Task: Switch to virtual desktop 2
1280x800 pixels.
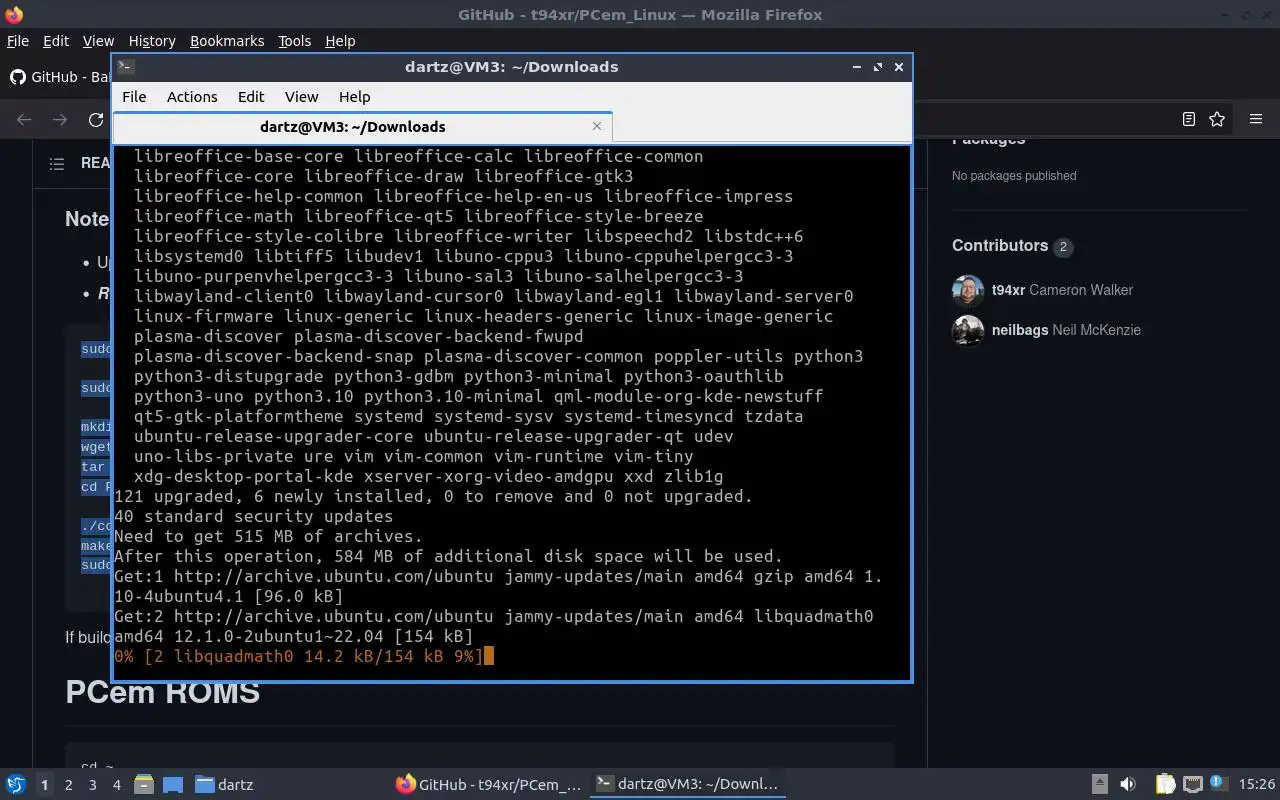Action: click(x=69, y=785)
